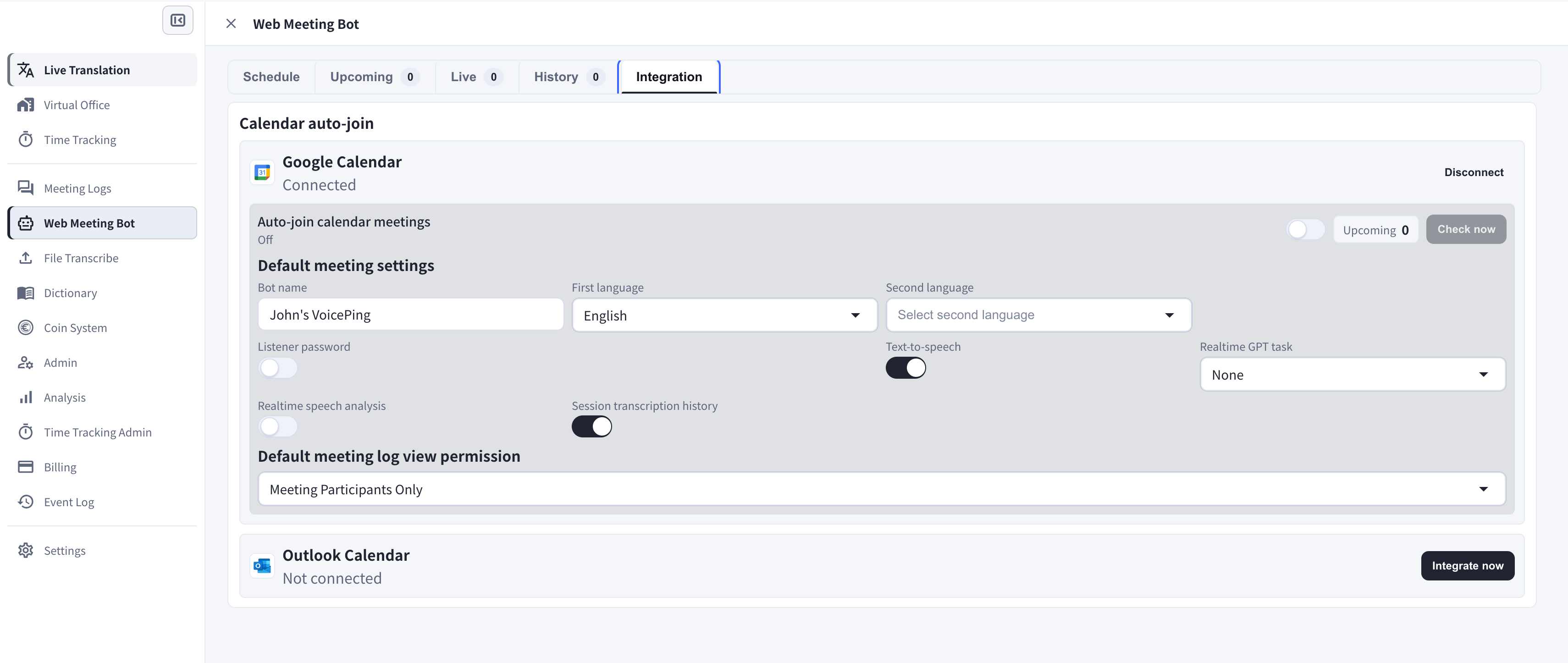This screenshot has width=1568, height=663.
Task: Switch to the History tab
Action: tap(569, 77)
